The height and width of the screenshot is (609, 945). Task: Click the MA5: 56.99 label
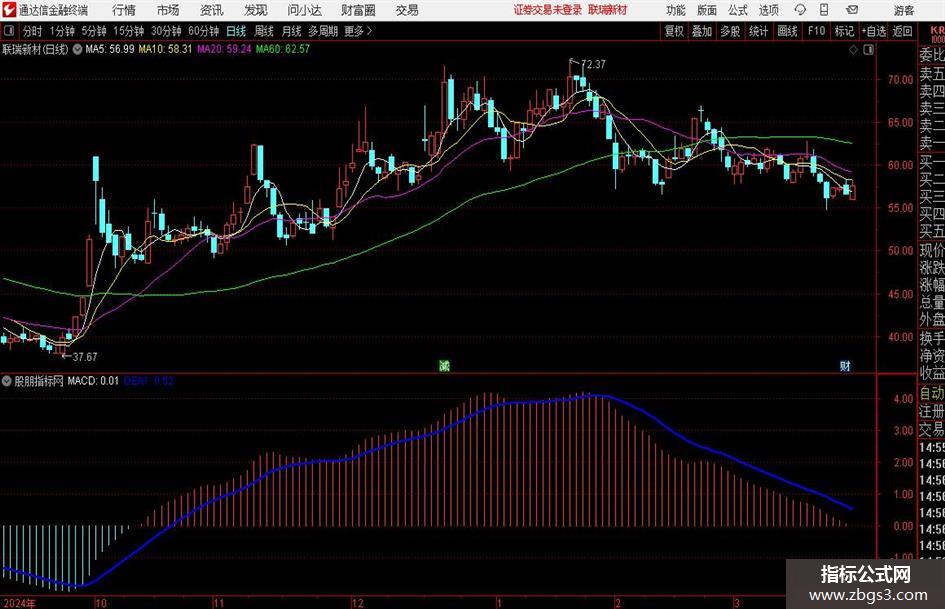110,49
